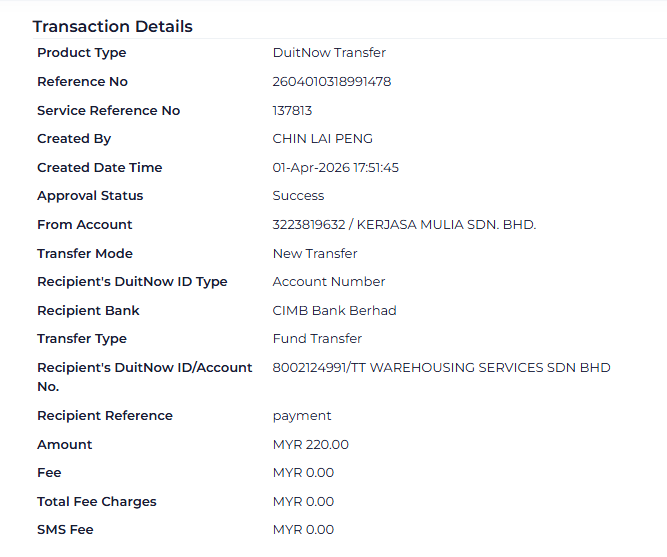Select the amount MYR 220.00
This screenshot has height=557, width=667.
tap(311, 445)
